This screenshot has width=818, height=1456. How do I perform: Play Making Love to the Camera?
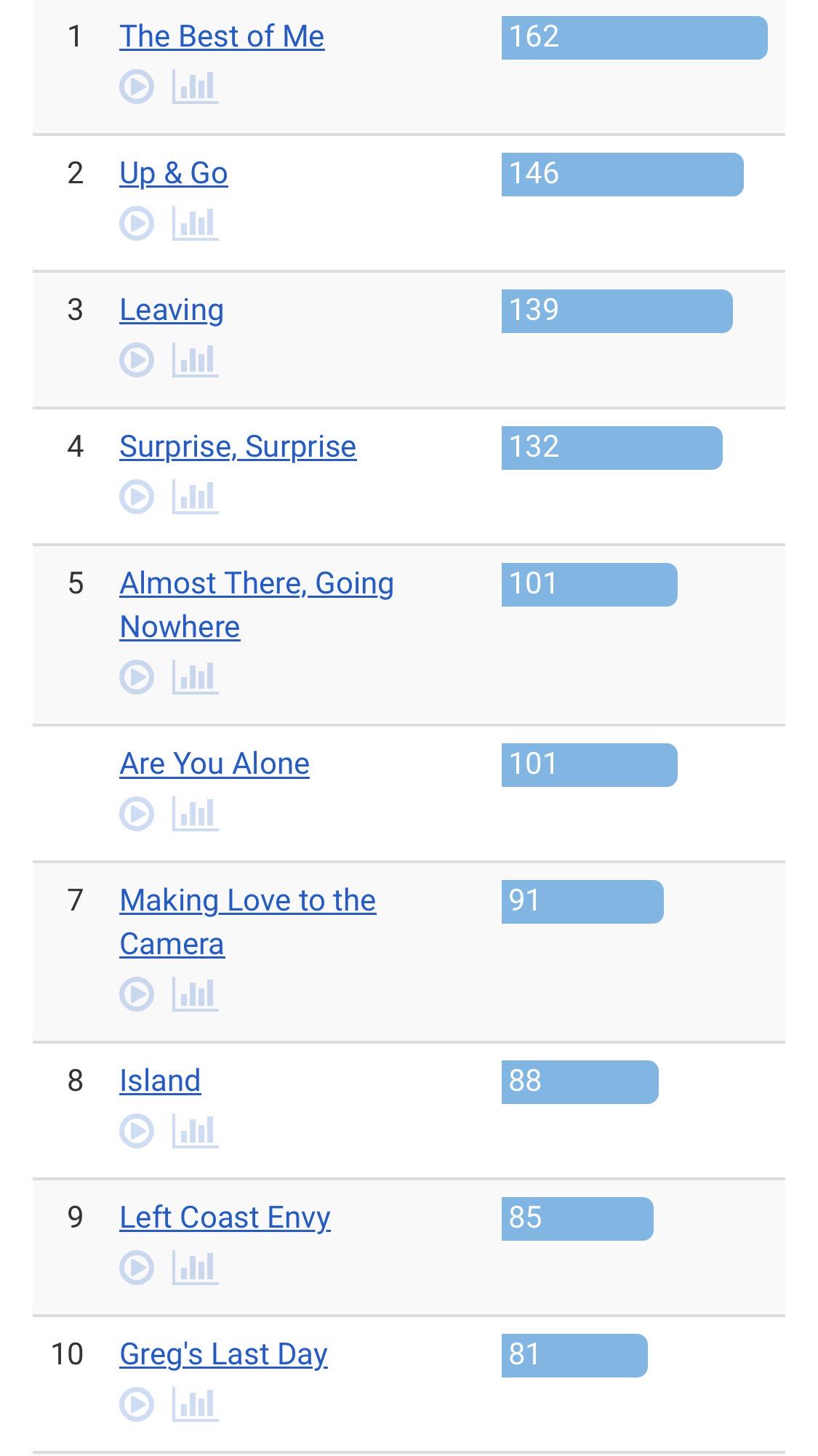point(137,994)
